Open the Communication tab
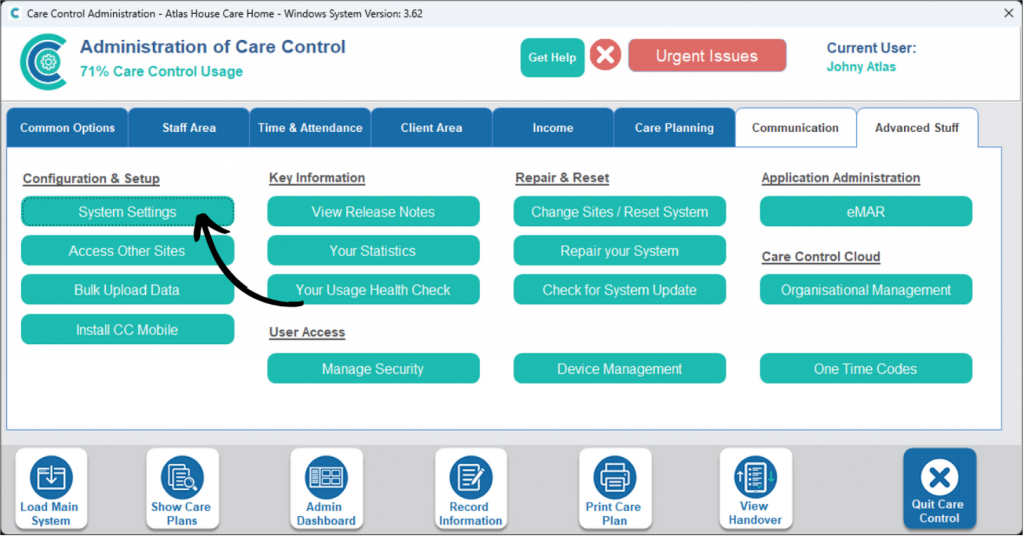Image resolution: width=1024 pixels, height=537 pixels. click(795, 127)
